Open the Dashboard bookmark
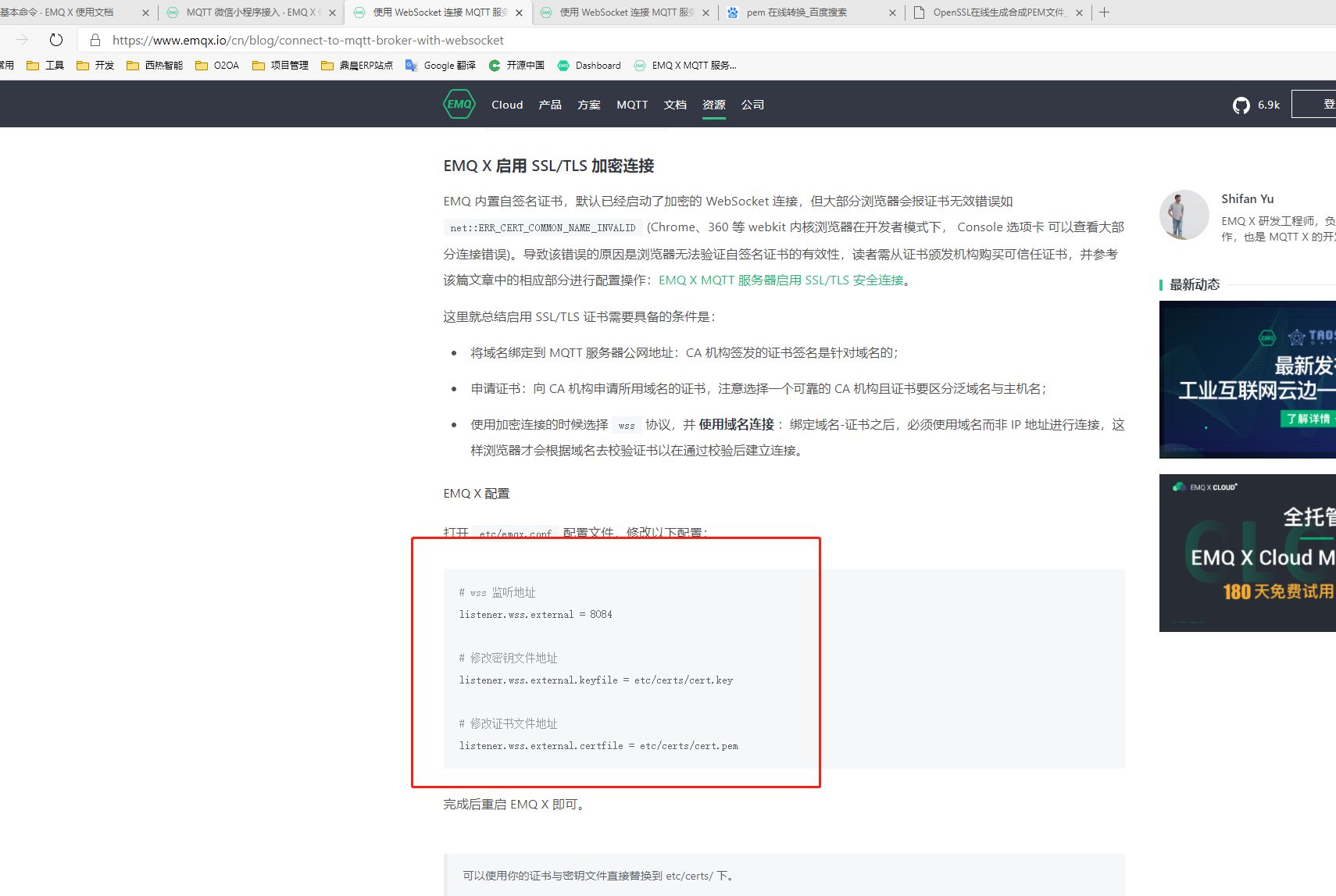The image size is (1336, 896). tap(589, 66)
